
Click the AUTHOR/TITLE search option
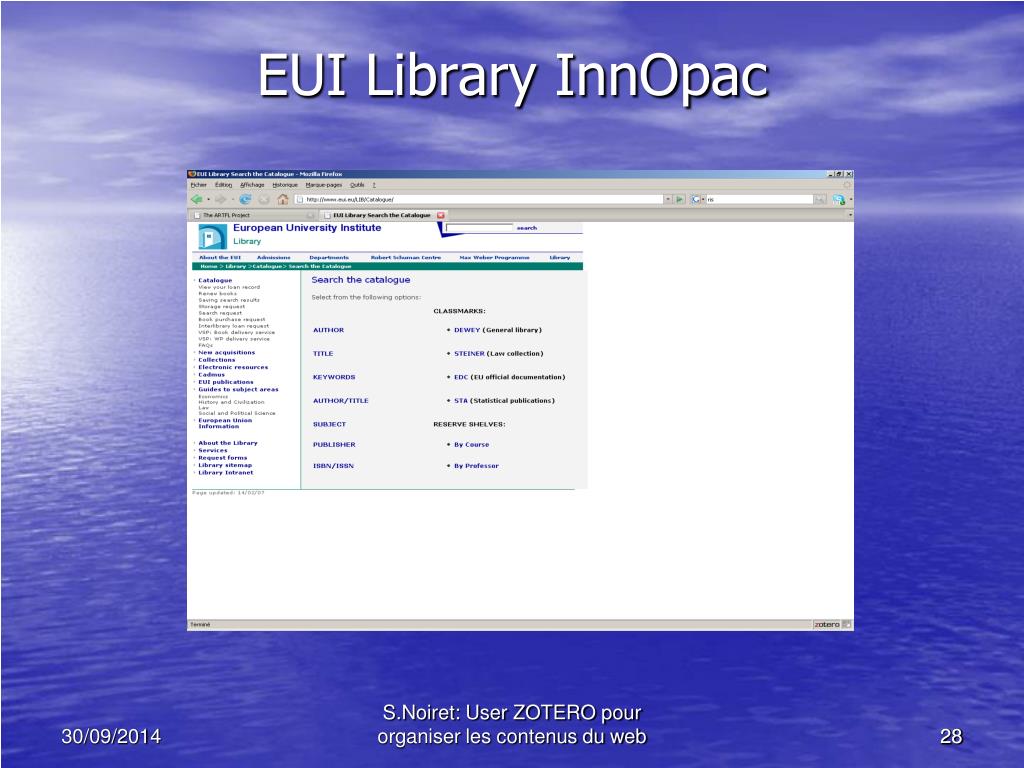coord(340,400)
